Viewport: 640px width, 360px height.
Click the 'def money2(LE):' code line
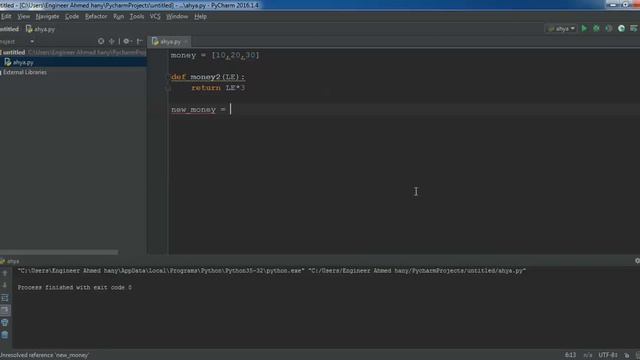pos(208,77)
